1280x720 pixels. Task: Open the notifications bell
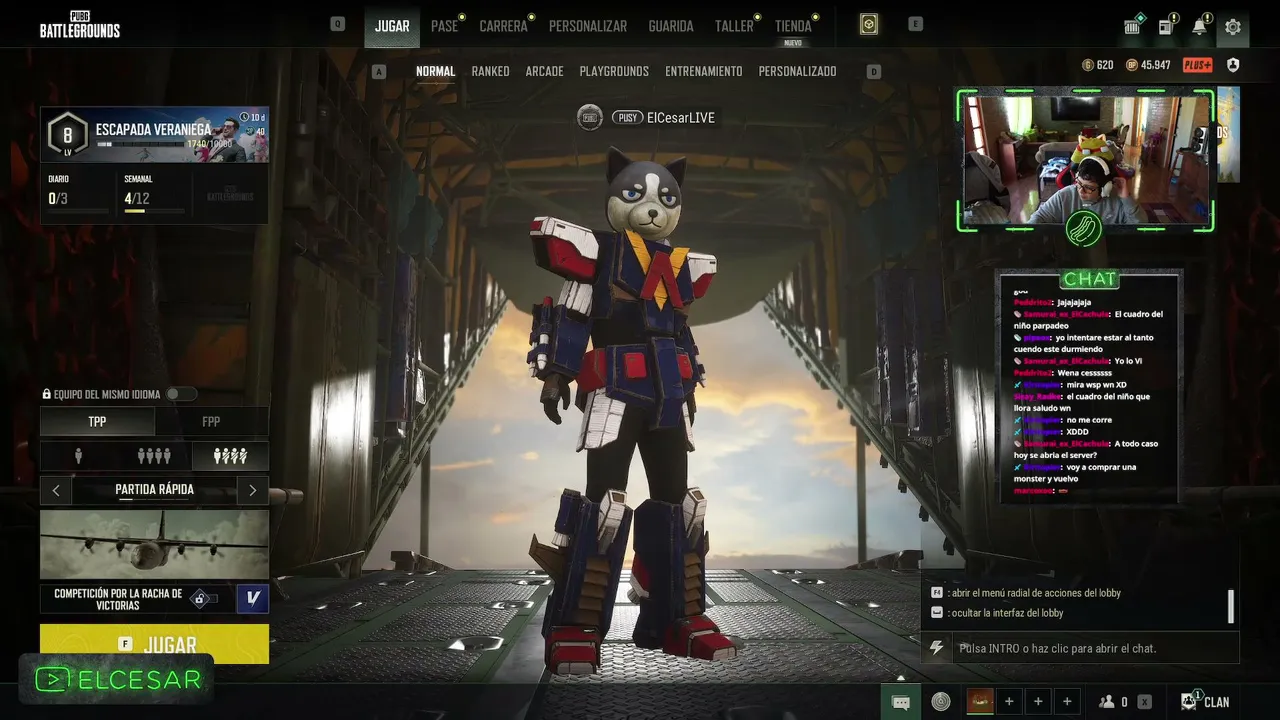coord(1199,27)
